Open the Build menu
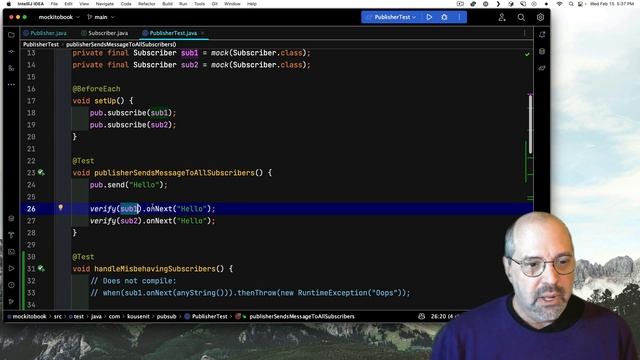The width and height of the screenshot is (640, 360). tap(167, 4)
